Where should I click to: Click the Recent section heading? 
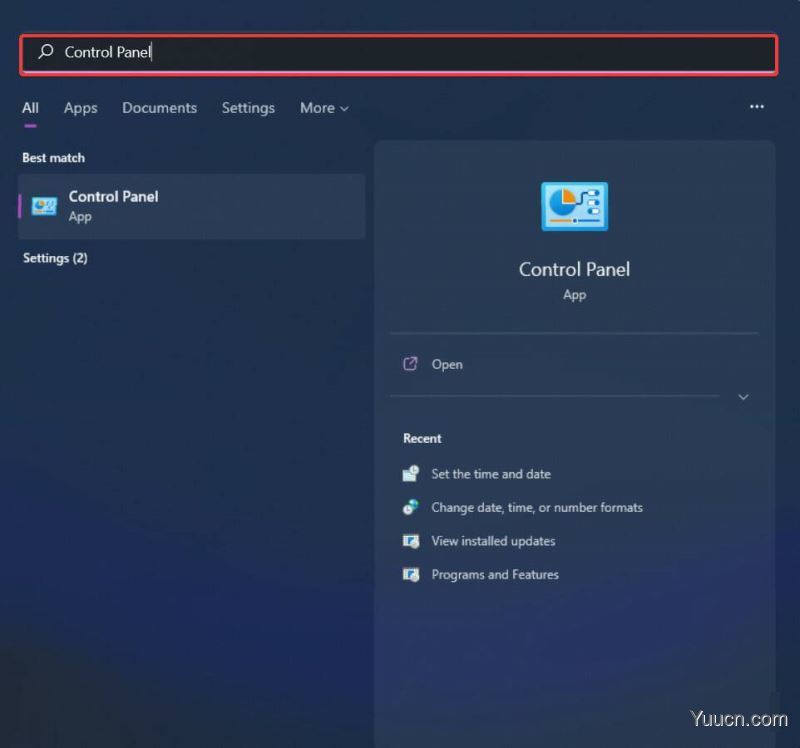[422, 438]
